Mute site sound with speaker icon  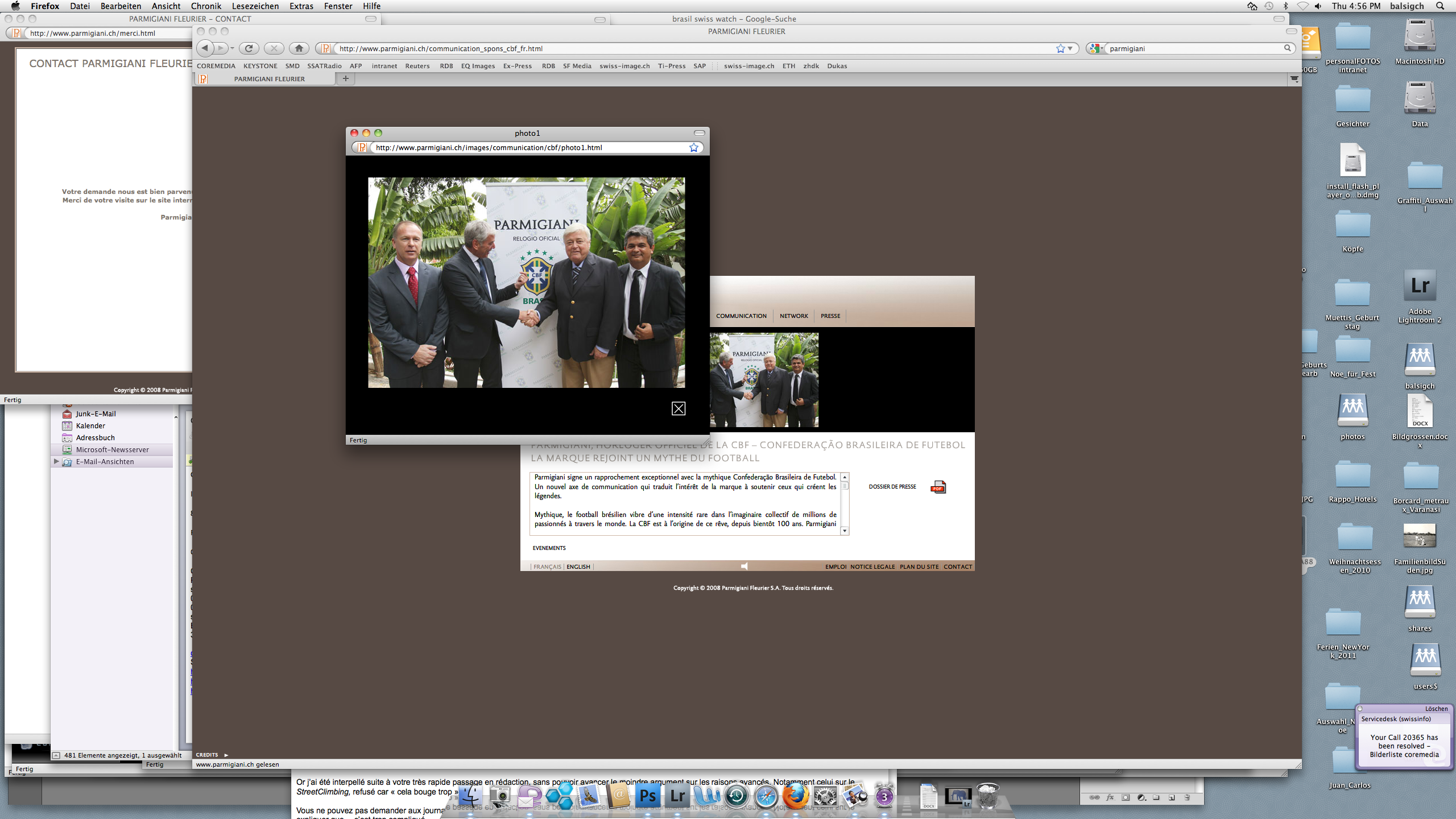point(744,566)
